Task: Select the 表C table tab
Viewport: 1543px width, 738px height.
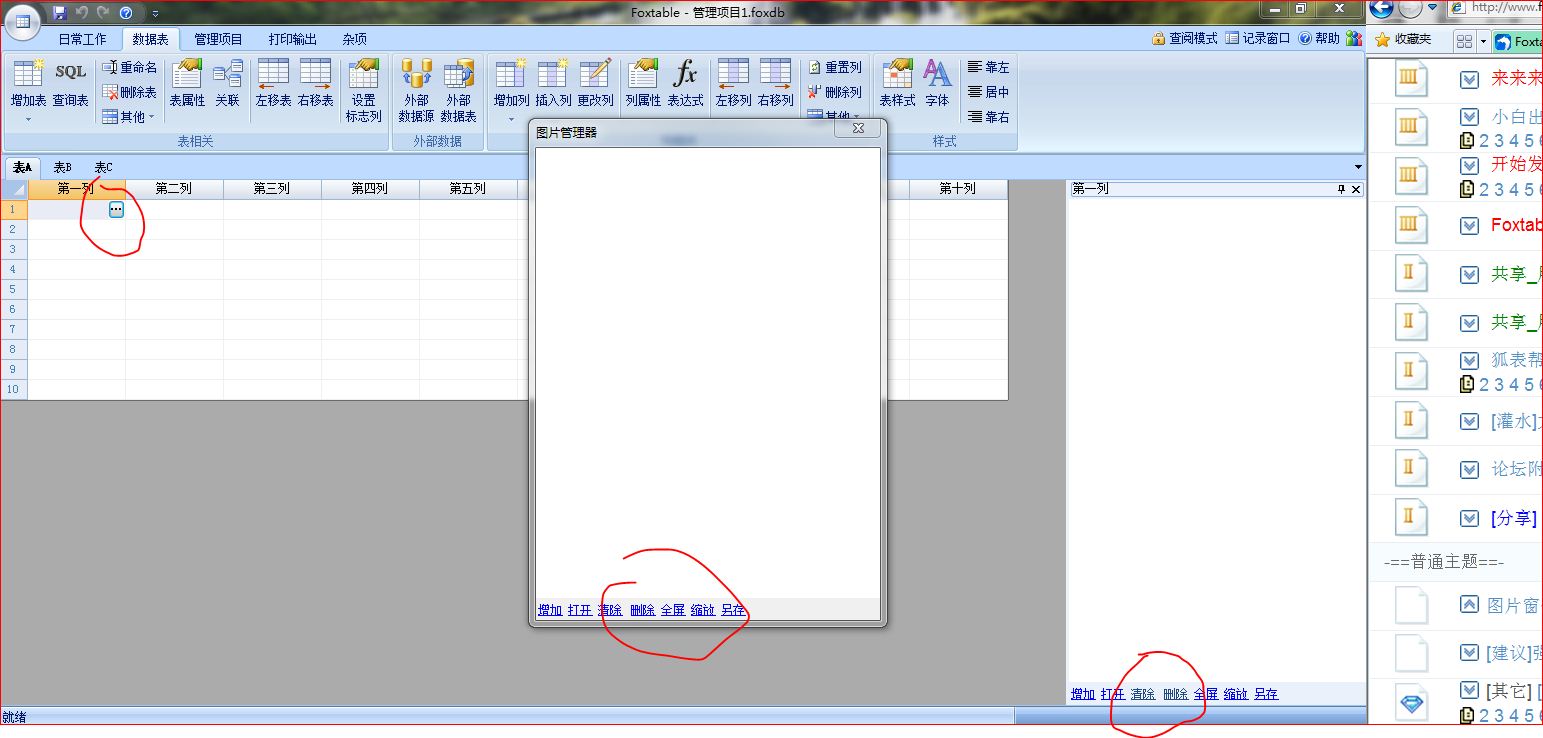Action: (103, 167)
